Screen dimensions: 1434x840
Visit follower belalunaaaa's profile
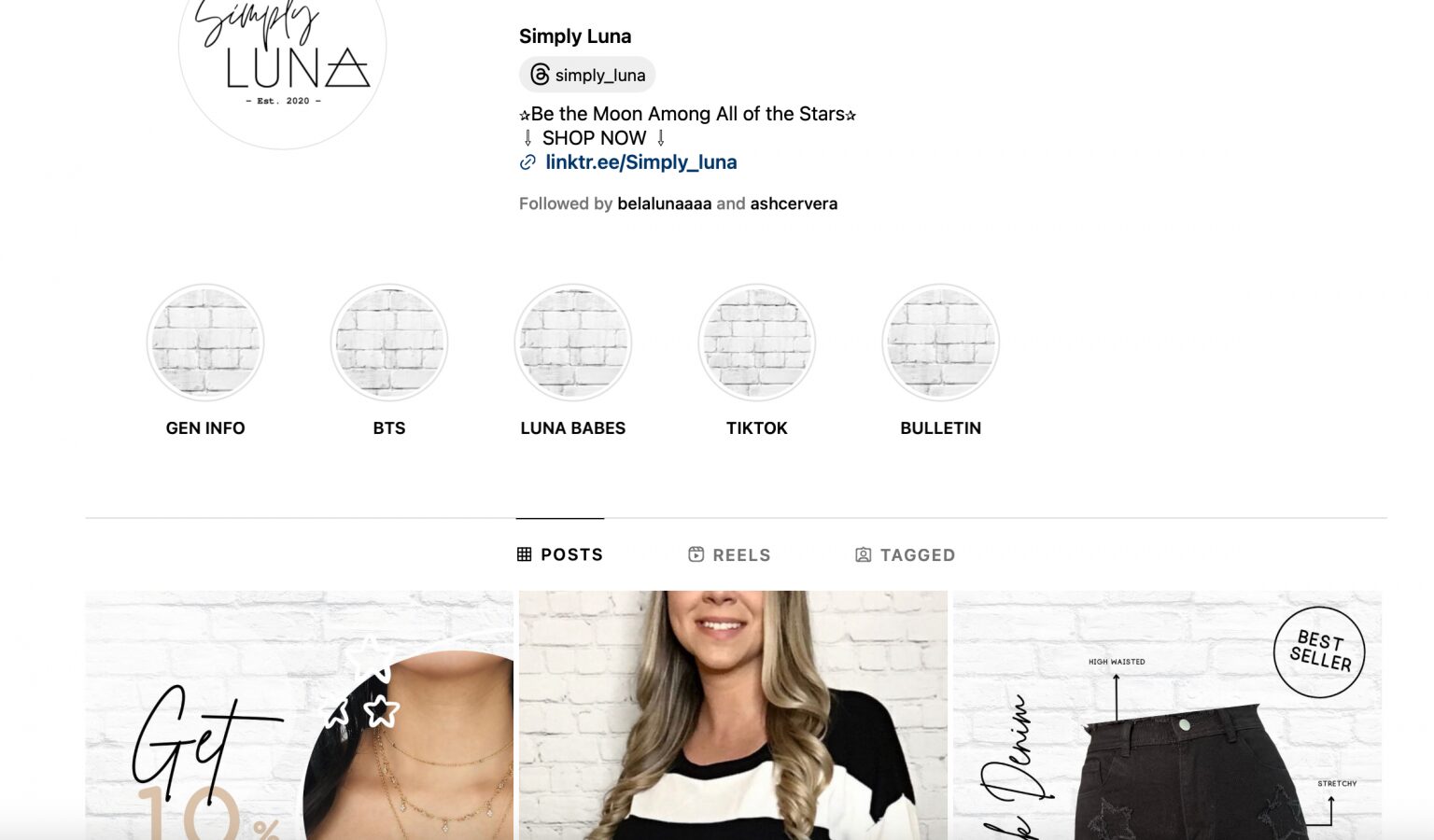665,203
